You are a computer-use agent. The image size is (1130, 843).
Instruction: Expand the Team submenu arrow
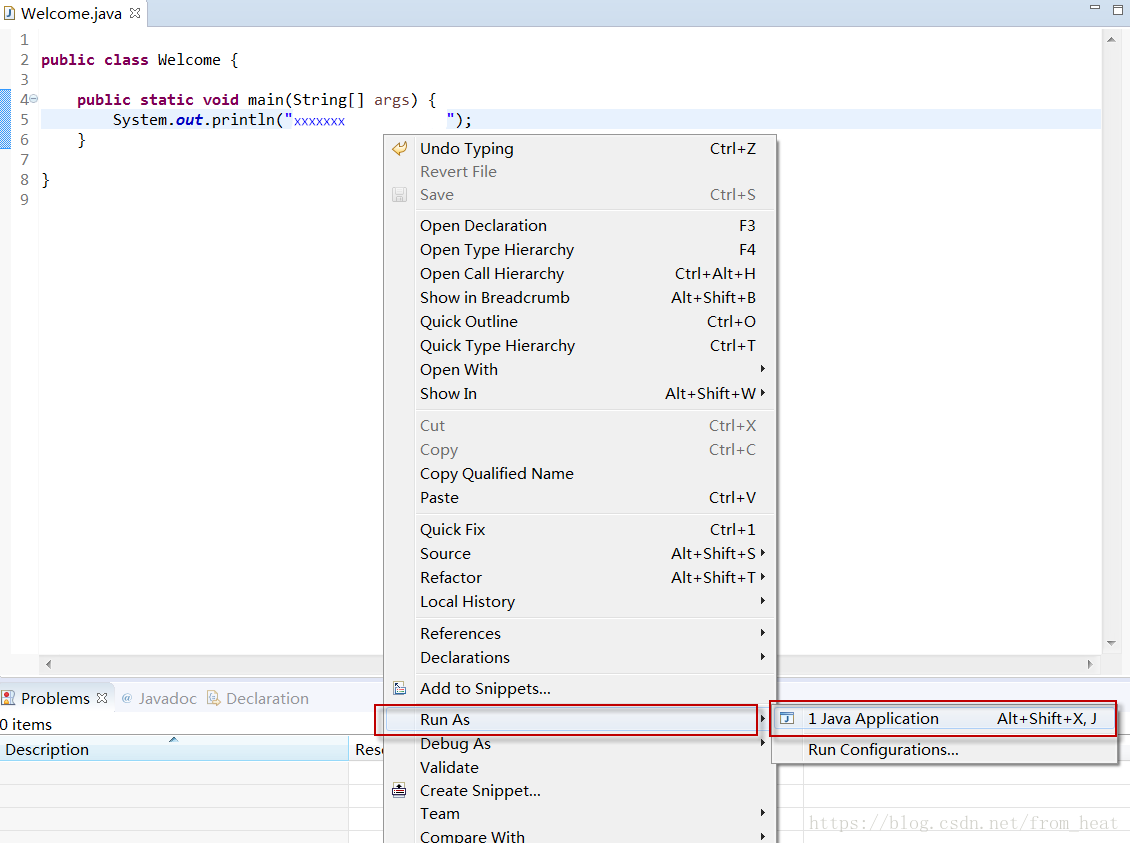click(762, 812)
